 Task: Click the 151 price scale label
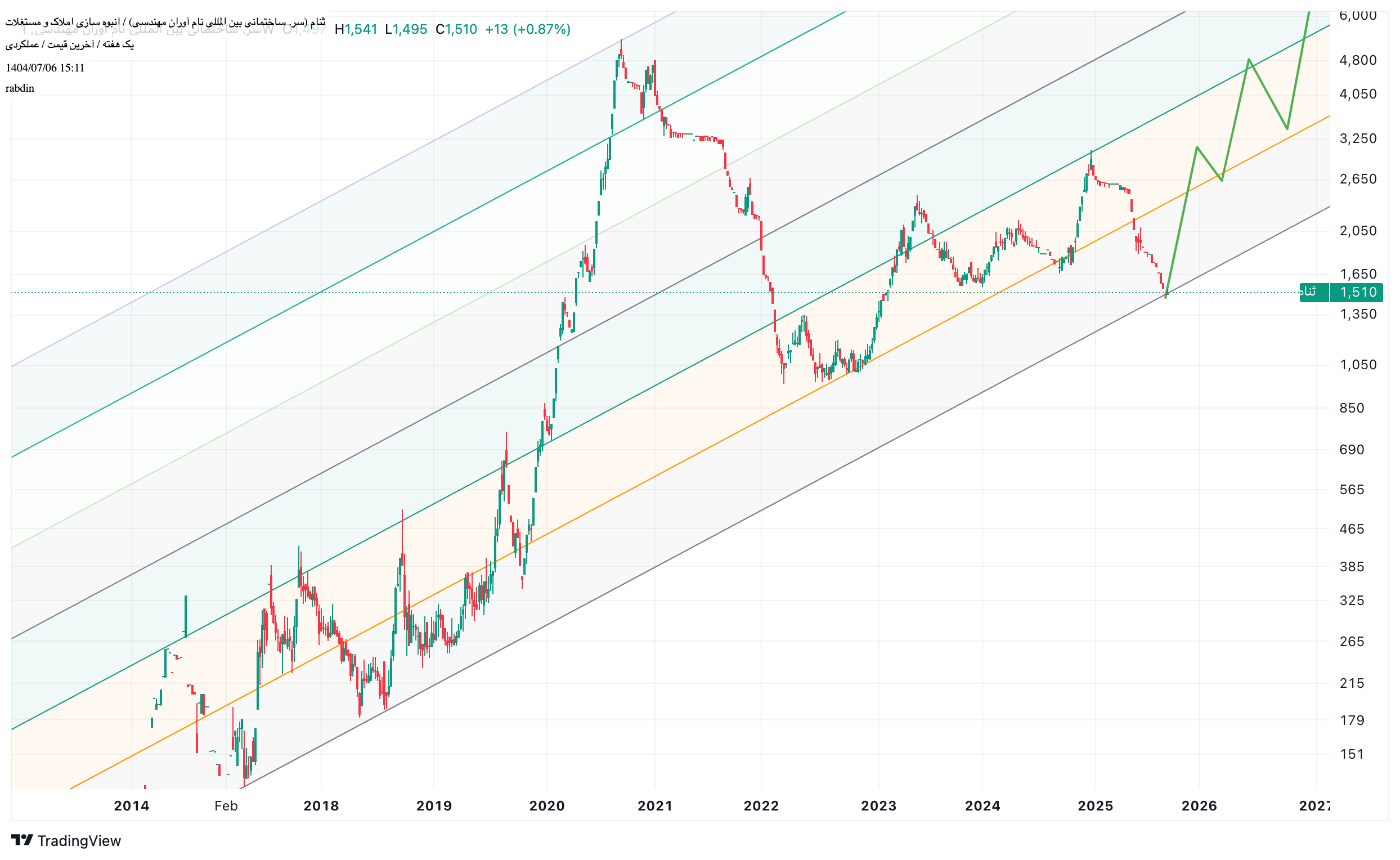tap(1352, 754)
